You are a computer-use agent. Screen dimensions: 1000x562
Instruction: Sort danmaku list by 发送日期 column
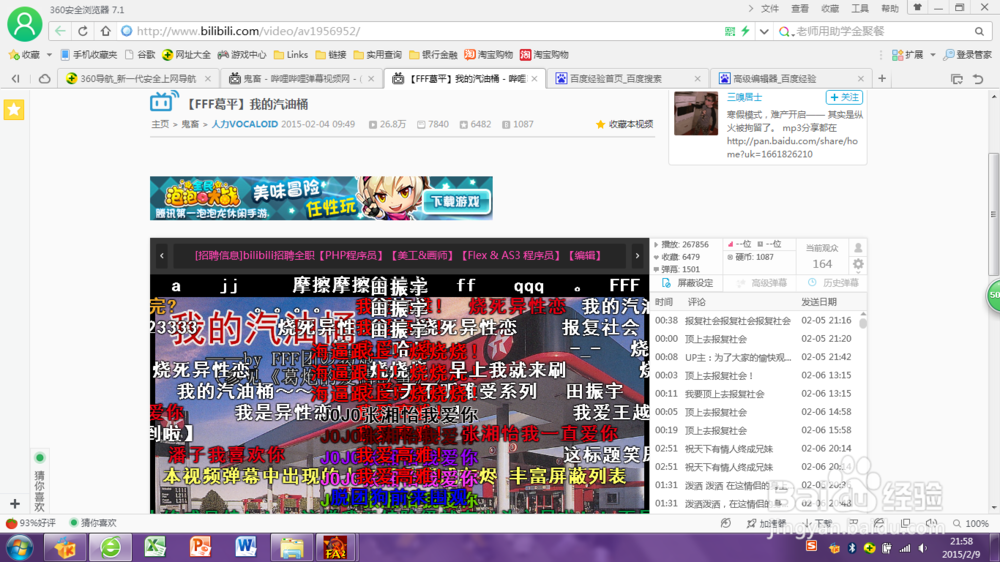pyautogui.click(x=819, y=302)
